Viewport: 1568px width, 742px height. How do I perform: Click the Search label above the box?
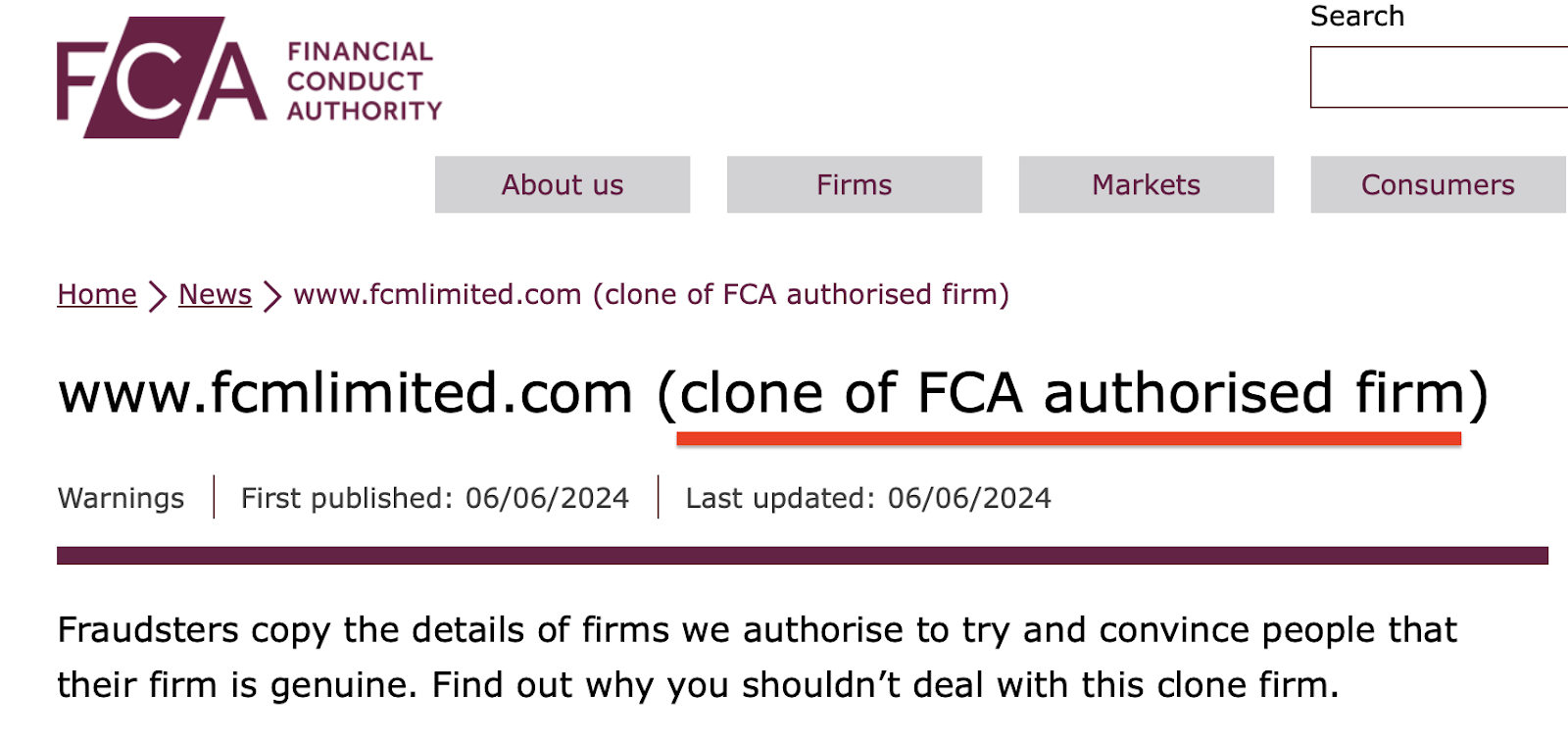(x=1356, y=17)
